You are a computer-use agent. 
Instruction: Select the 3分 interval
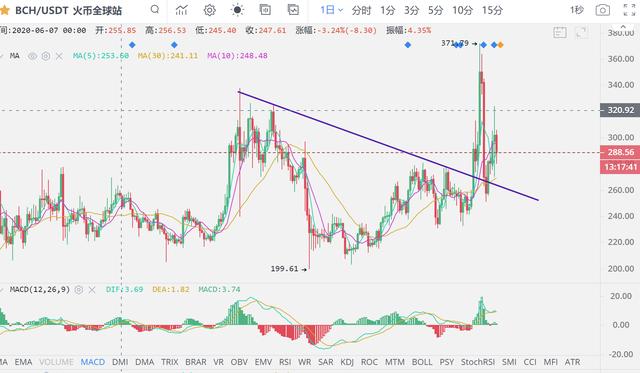pos(411,10)
